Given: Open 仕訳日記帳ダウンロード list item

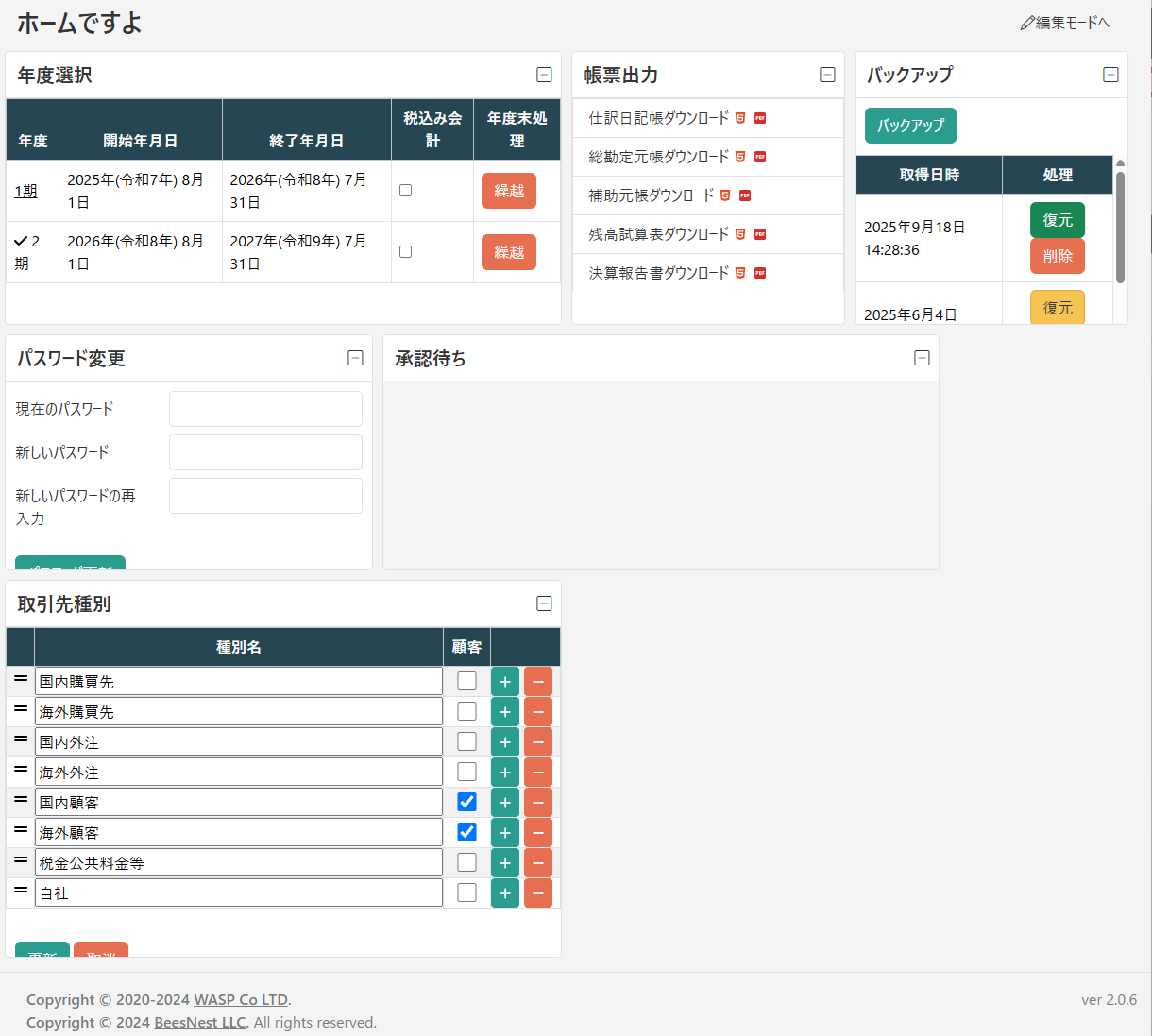Looking at the screenshot, I should coord(658,118).
